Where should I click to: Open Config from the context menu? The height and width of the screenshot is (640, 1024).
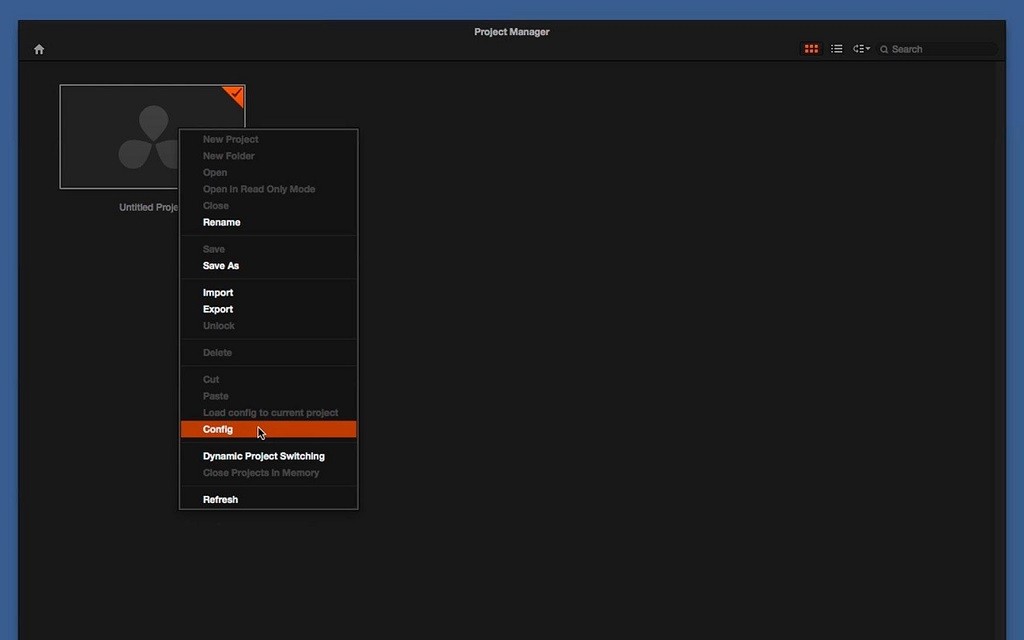(x=268, y=429)
